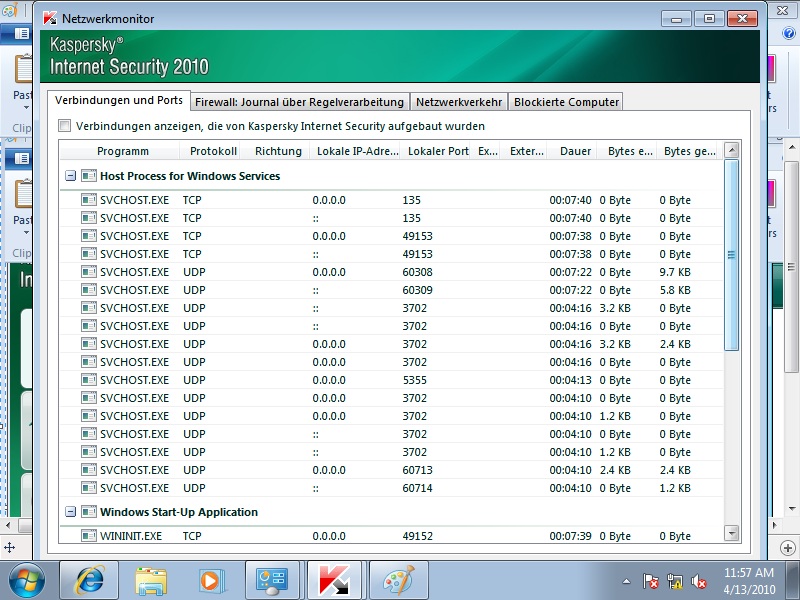Click the icon of SVCHOST.EXE port 60713 row

pyautogui.click(x=89, y=469)
